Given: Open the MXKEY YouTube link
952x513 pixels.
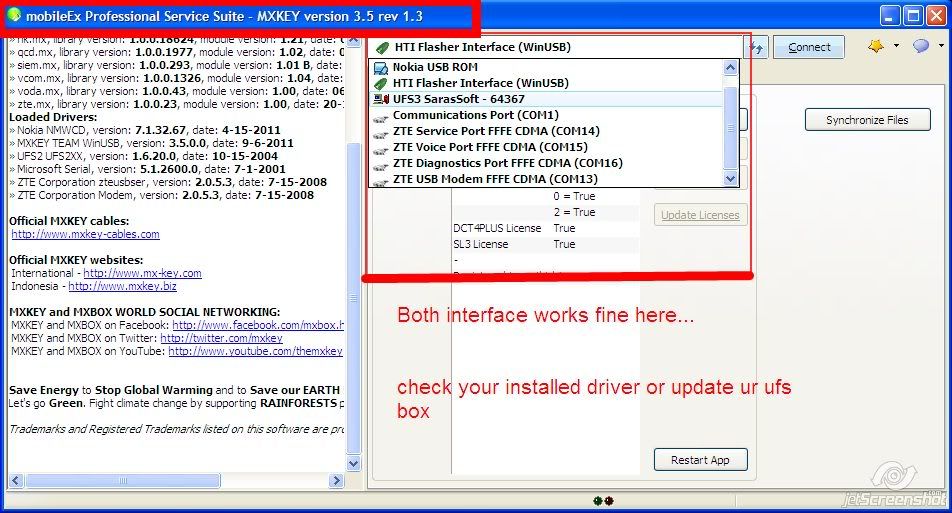Looking at the screenshot, I should coord(255,351).
